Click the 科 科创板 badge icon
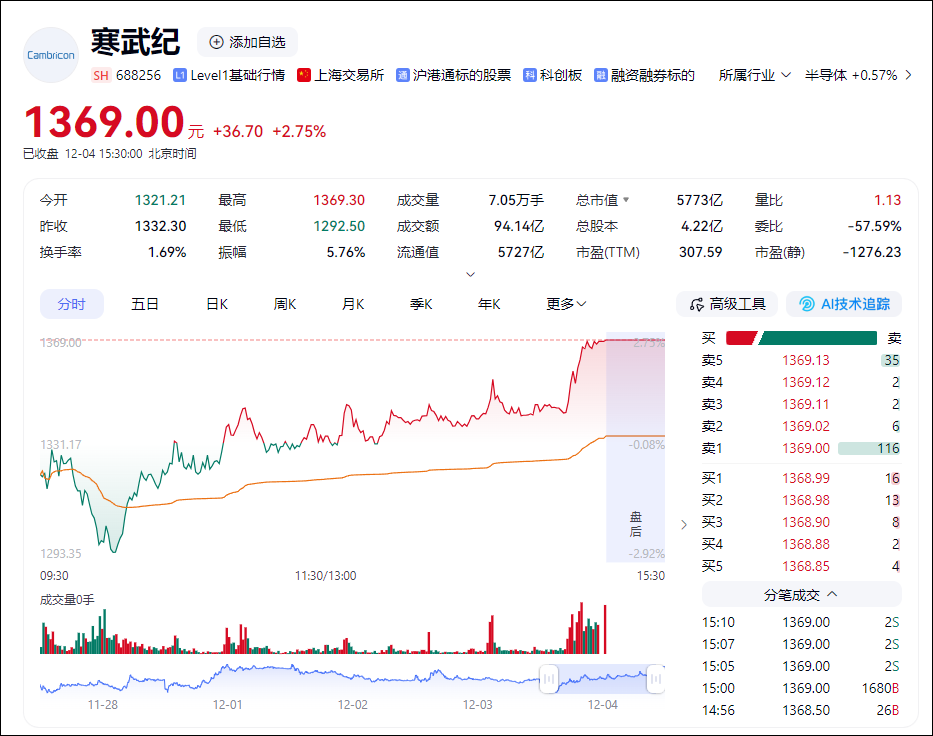Image resolution: width=933 pixels, height=736 pixels. (530, 76)
